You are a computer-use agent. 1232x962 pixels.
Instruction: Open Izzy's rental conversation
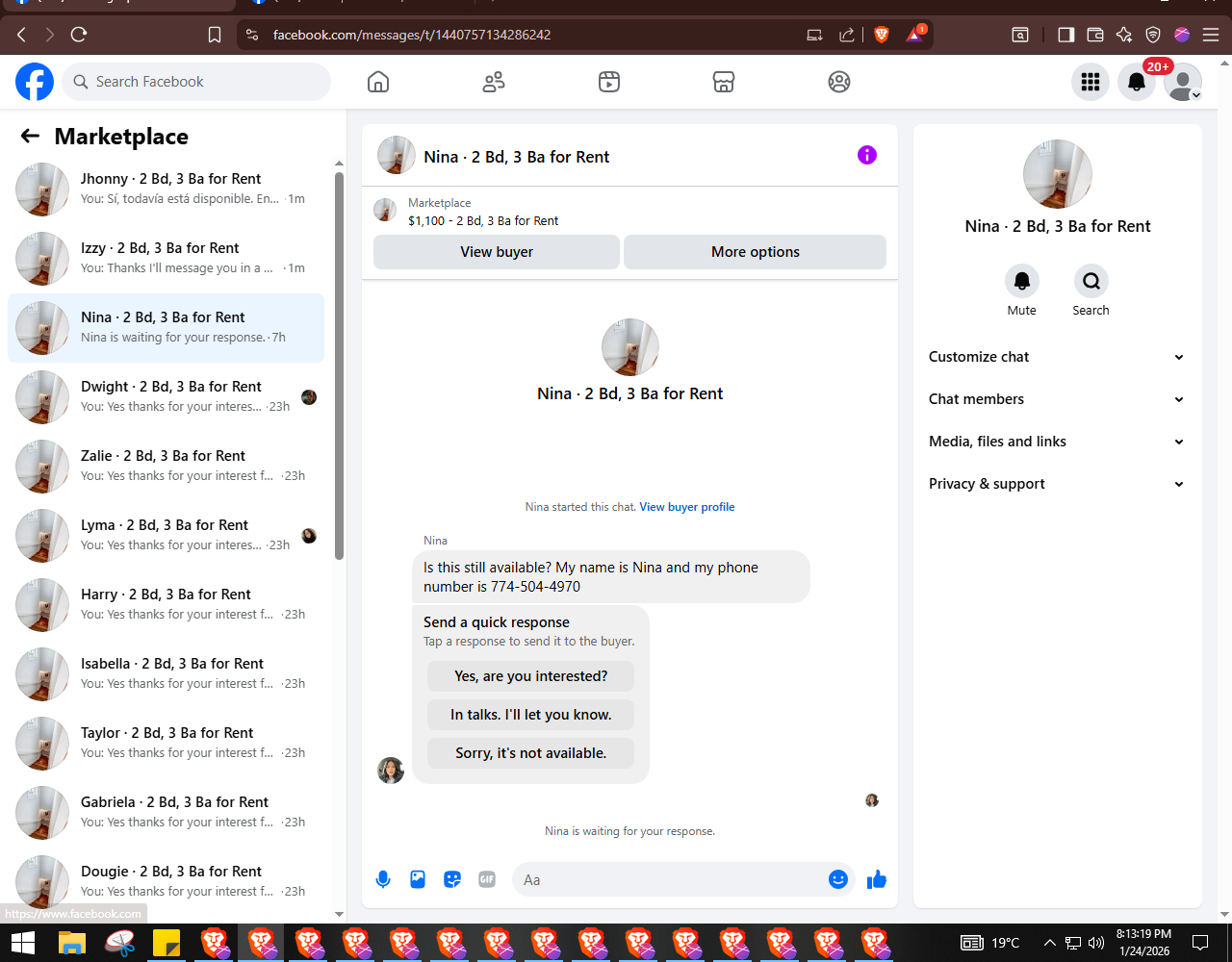[x=166, y=259]
